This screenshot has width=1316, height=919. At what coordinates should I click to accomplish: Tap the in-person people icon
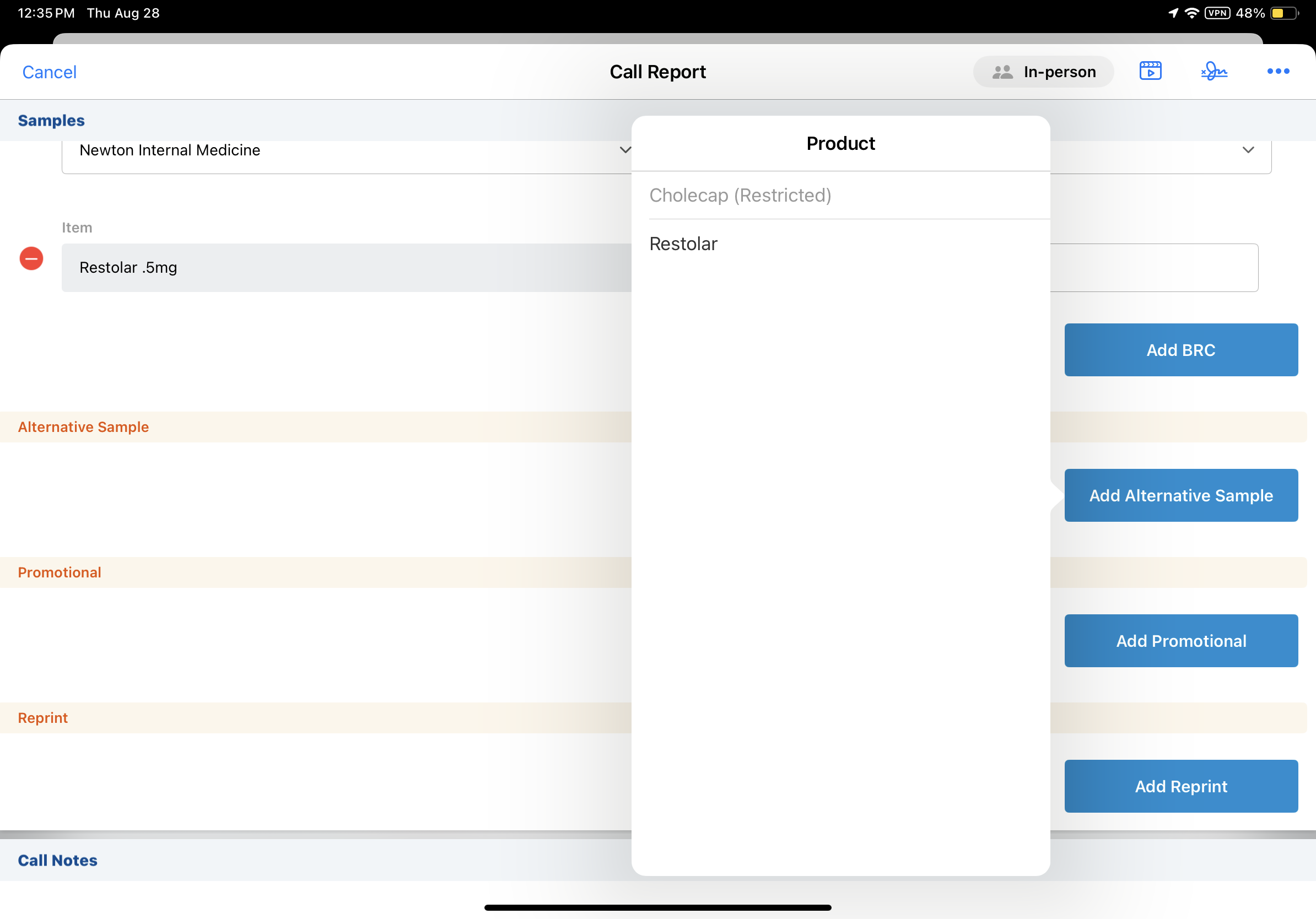tap(1002, 72)
